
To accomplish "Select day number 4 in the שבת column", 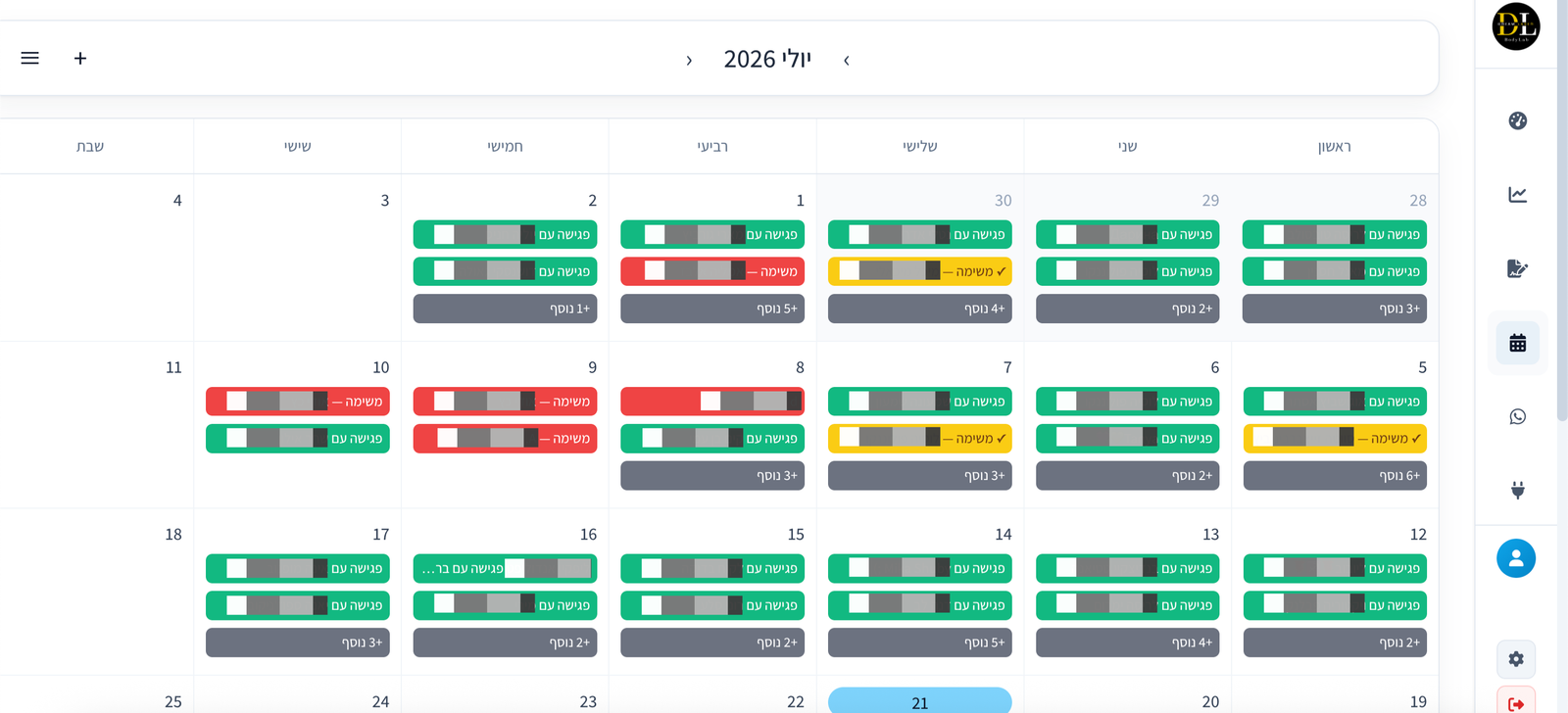I will [x=177, y=201].
